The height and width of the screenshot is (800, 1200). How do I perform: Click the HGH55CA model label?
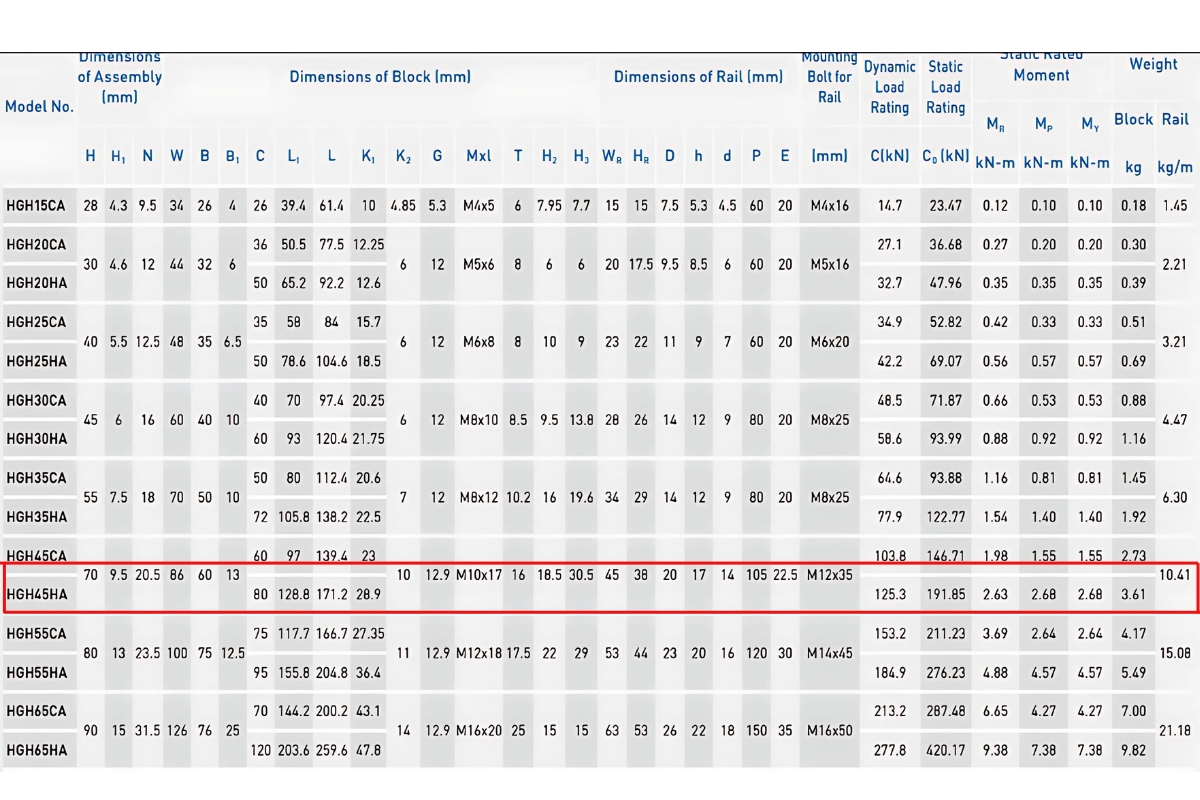tap(36, 634)
